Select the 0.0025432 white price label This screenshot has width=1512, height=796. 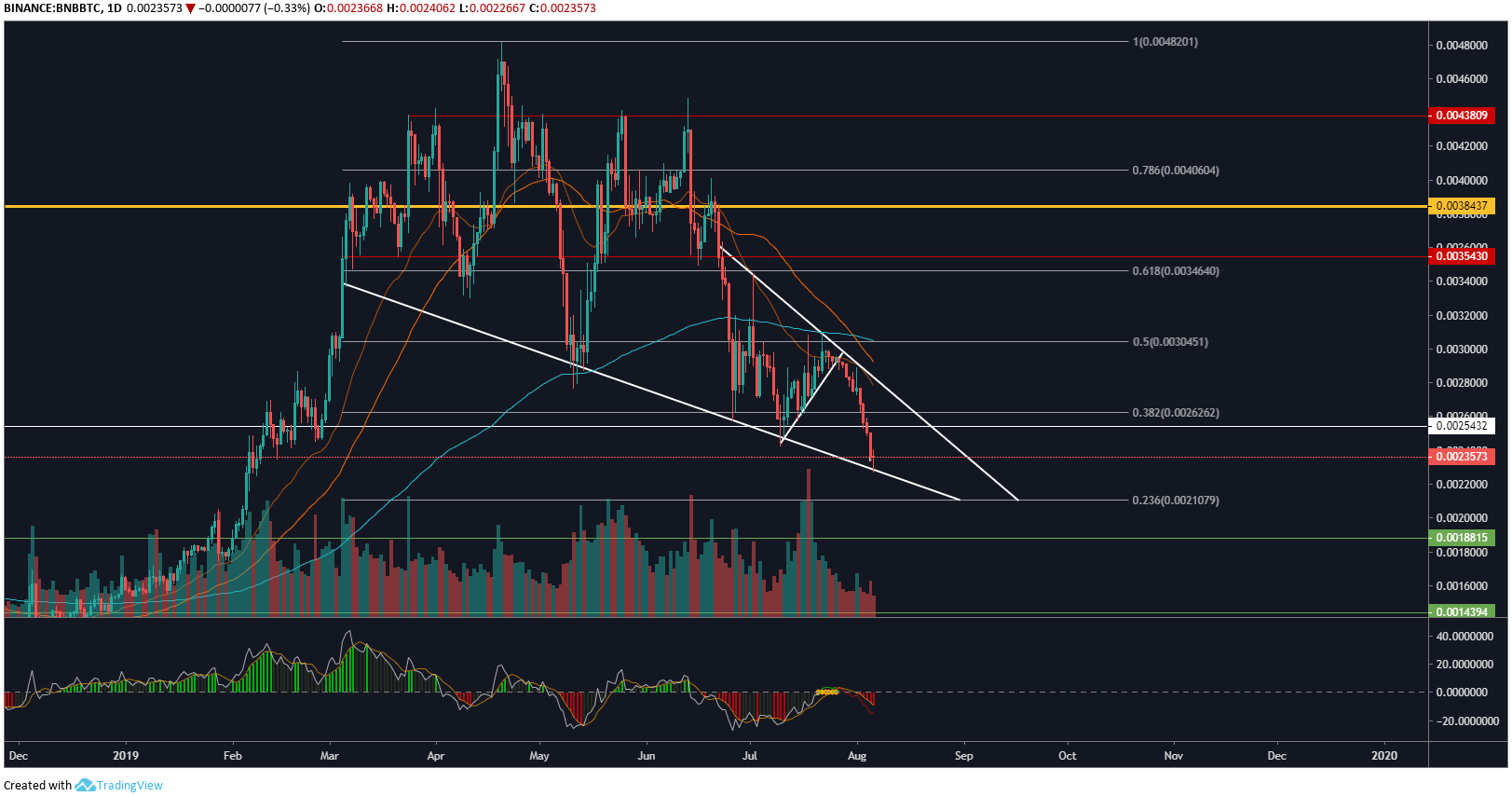click(1461, 426)
